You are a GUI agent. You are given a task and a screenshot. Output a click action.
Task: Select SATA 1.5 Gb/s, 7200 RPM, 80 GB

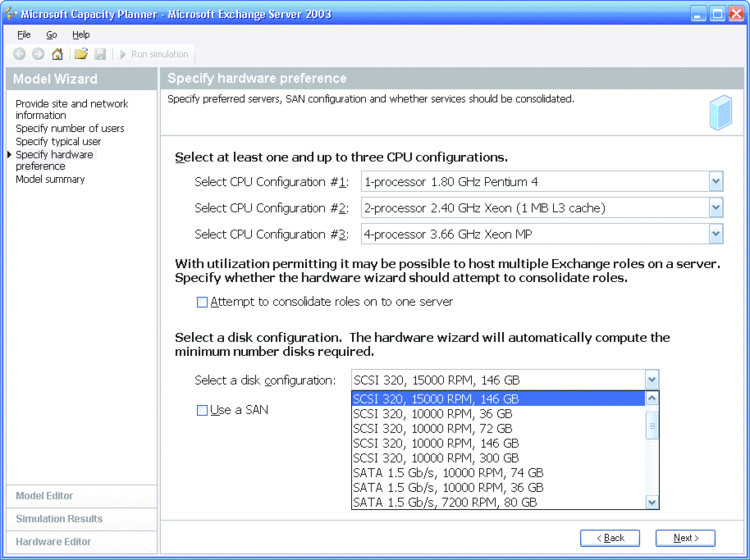[x=498, y=502]
